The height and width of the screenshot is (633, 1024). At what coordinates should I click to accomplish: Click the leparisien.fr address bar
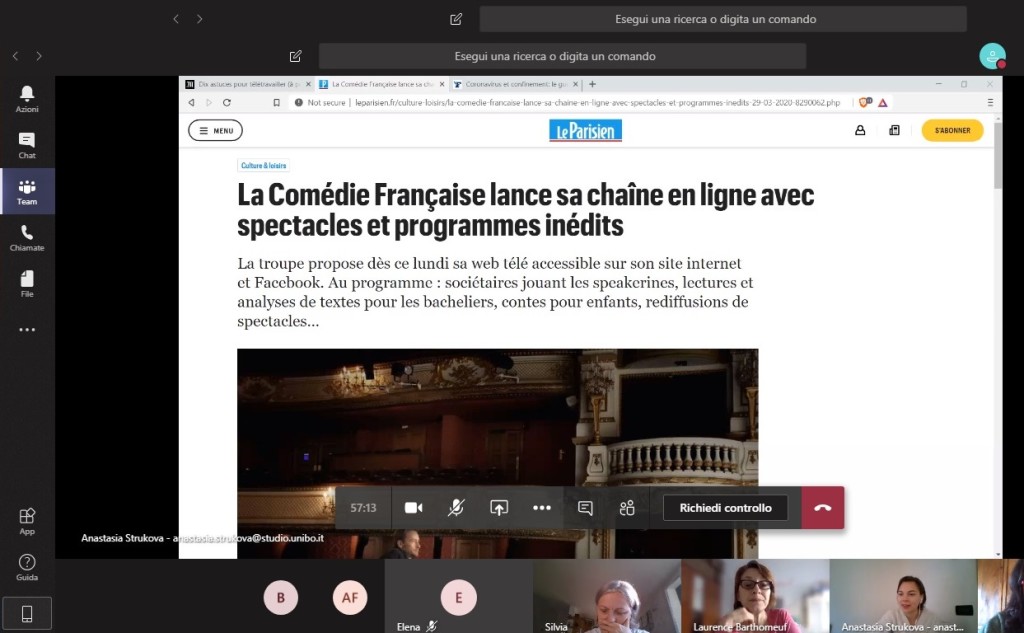tap(598, 103)
